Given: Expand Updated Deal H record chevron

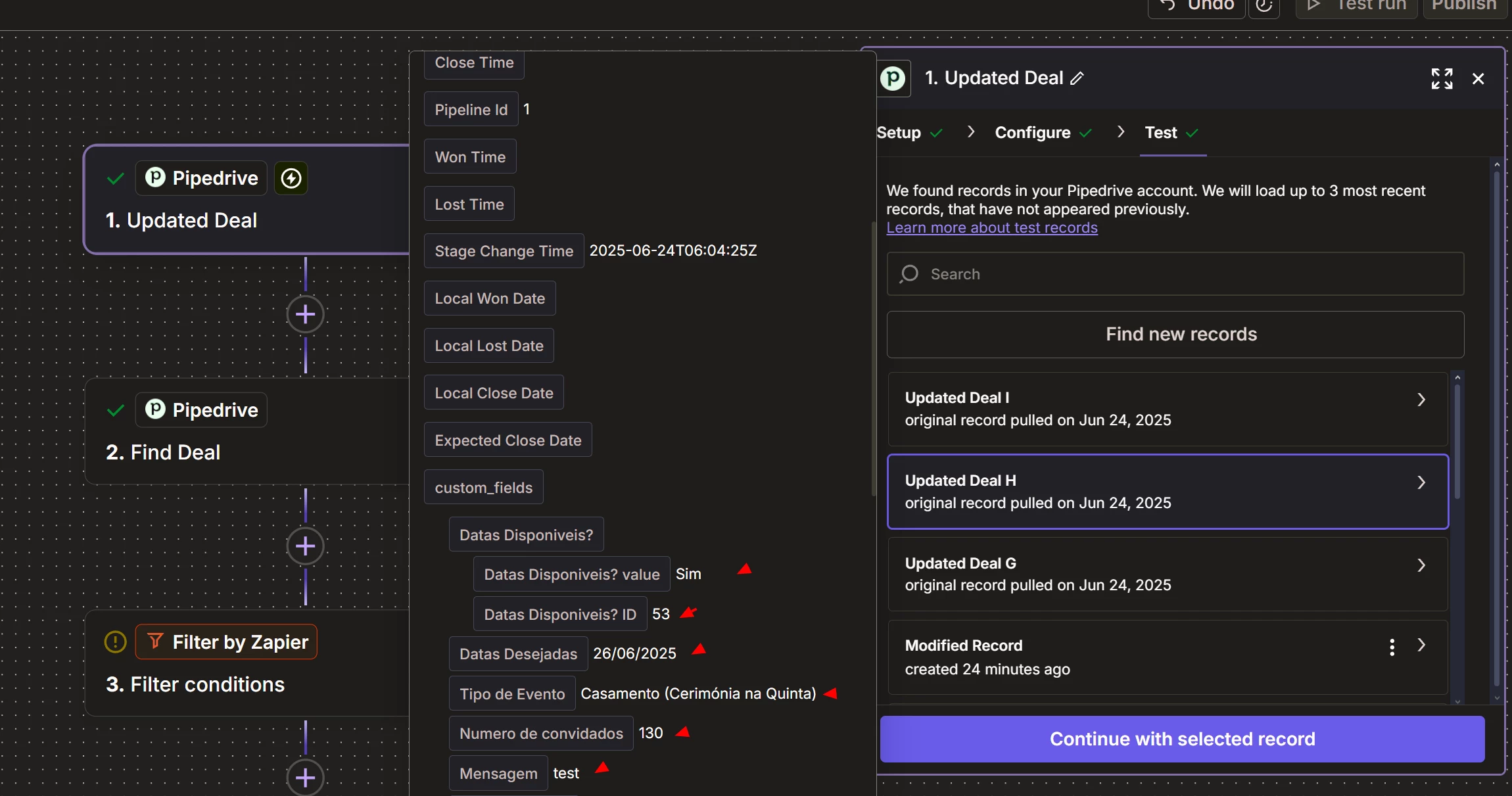Looking at the screenshot, I should tap(1421, 482).
